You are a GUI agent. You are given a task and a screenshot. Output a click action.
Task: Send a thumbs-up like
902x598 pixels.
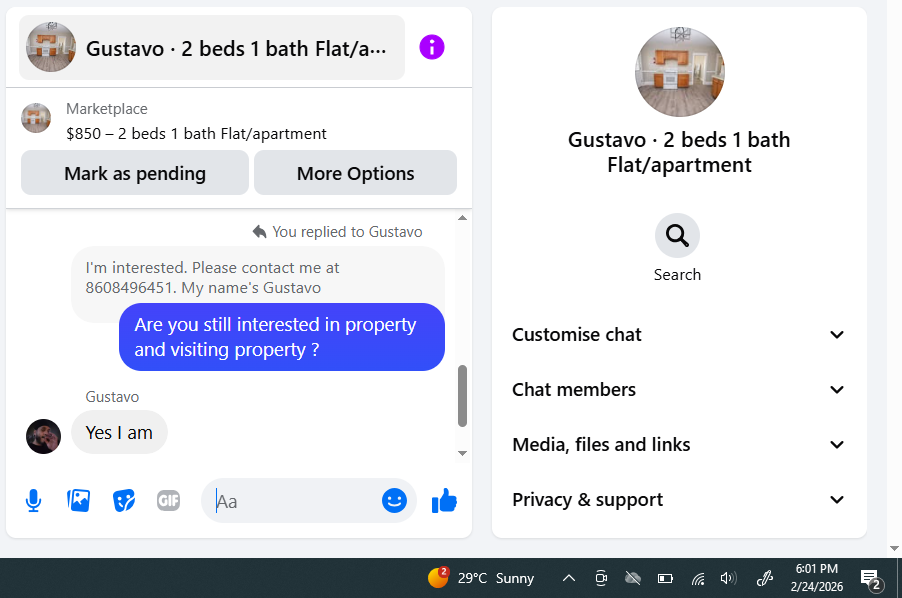444,501
